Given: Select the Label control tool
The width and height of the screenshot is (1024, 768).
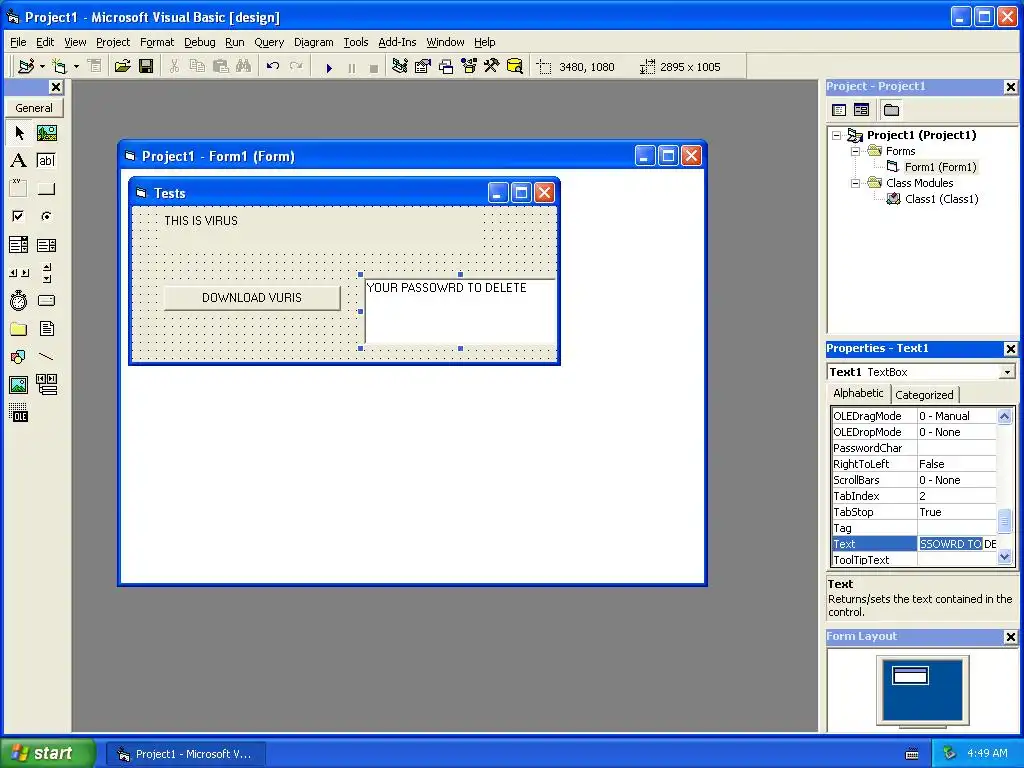Looking at the screenshot, I should click(x=19, y=161).
